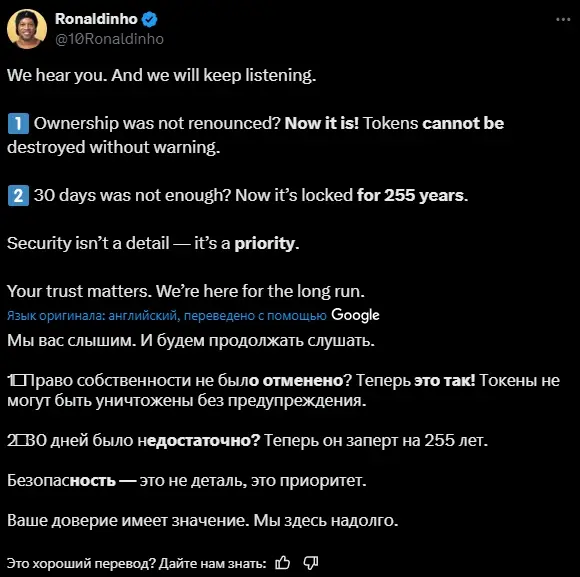Click the bold 'Now it is!' text
The width and height of the screenshot is (580, 577).
pos(322,123)
